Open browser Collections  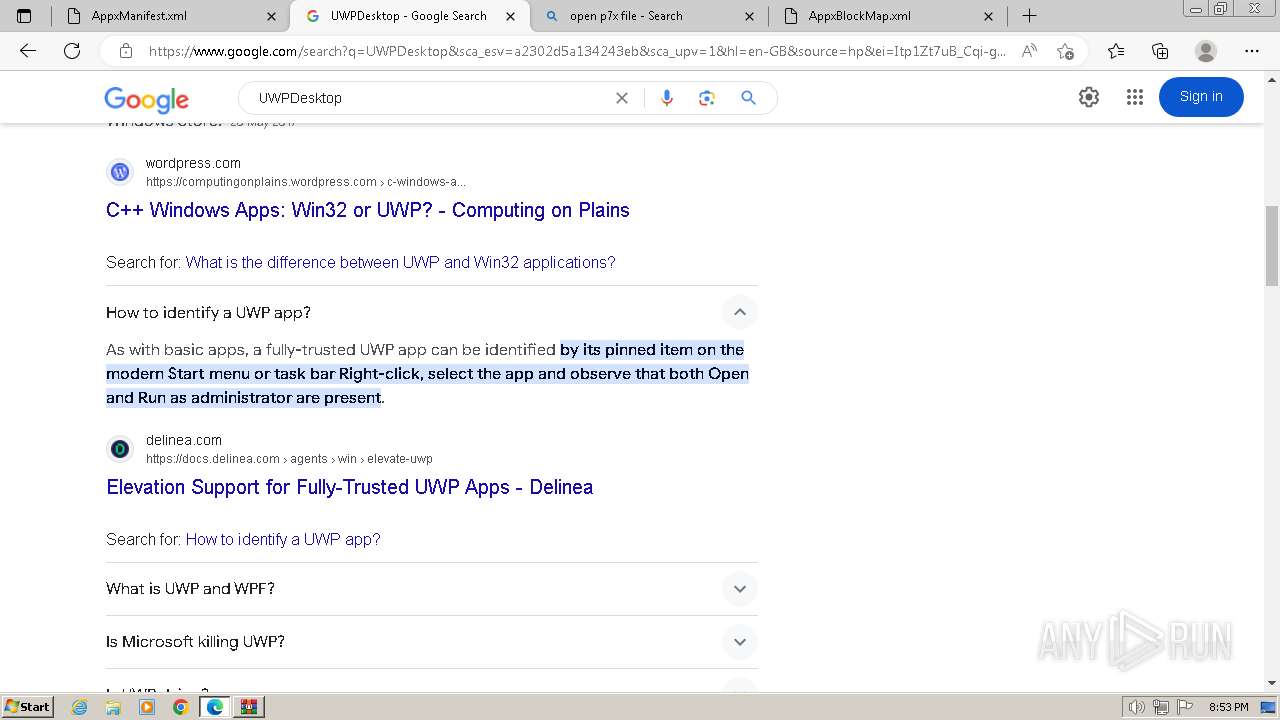(x=1160, y=51)
